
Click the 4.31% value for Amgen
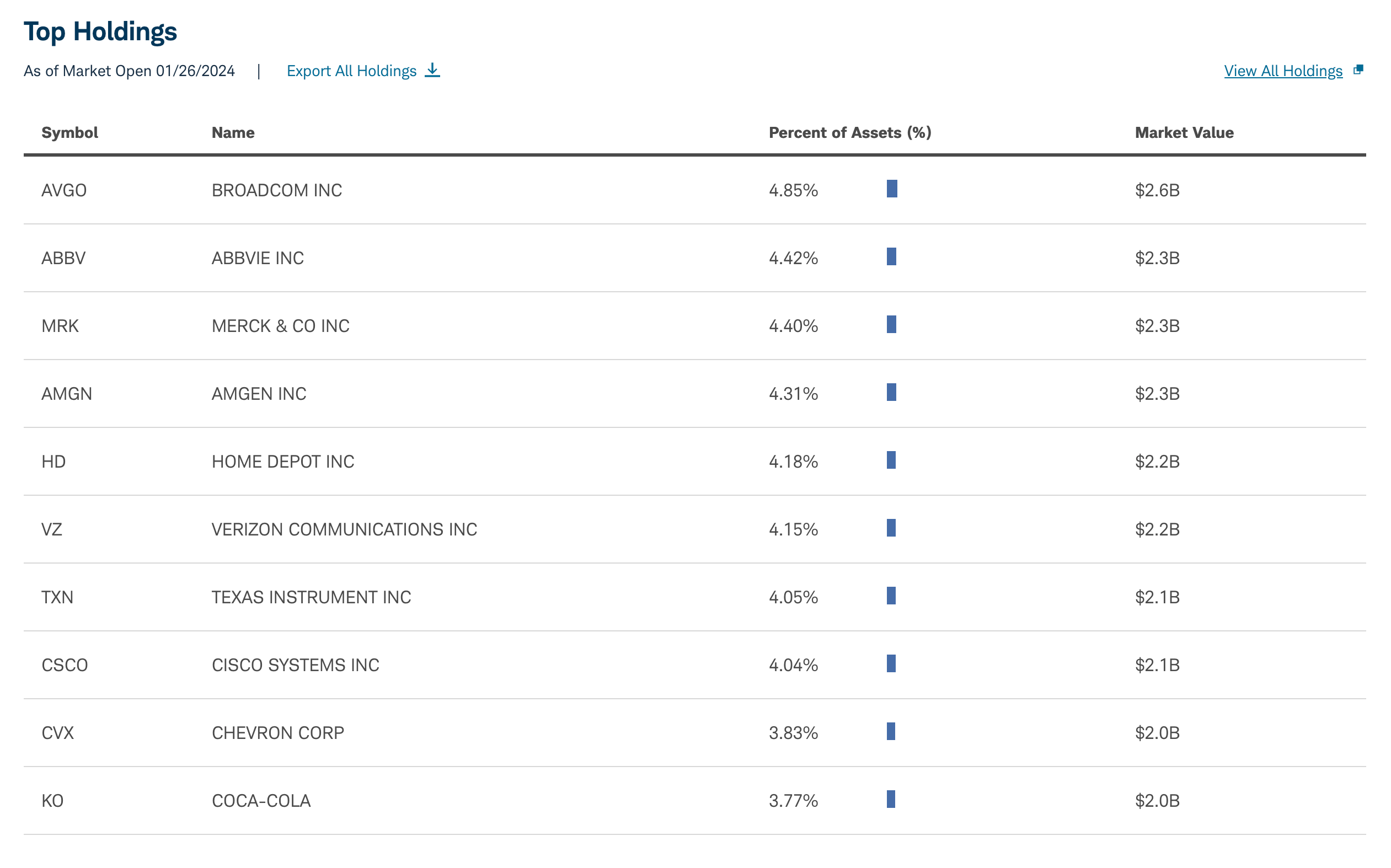[793, 394]
